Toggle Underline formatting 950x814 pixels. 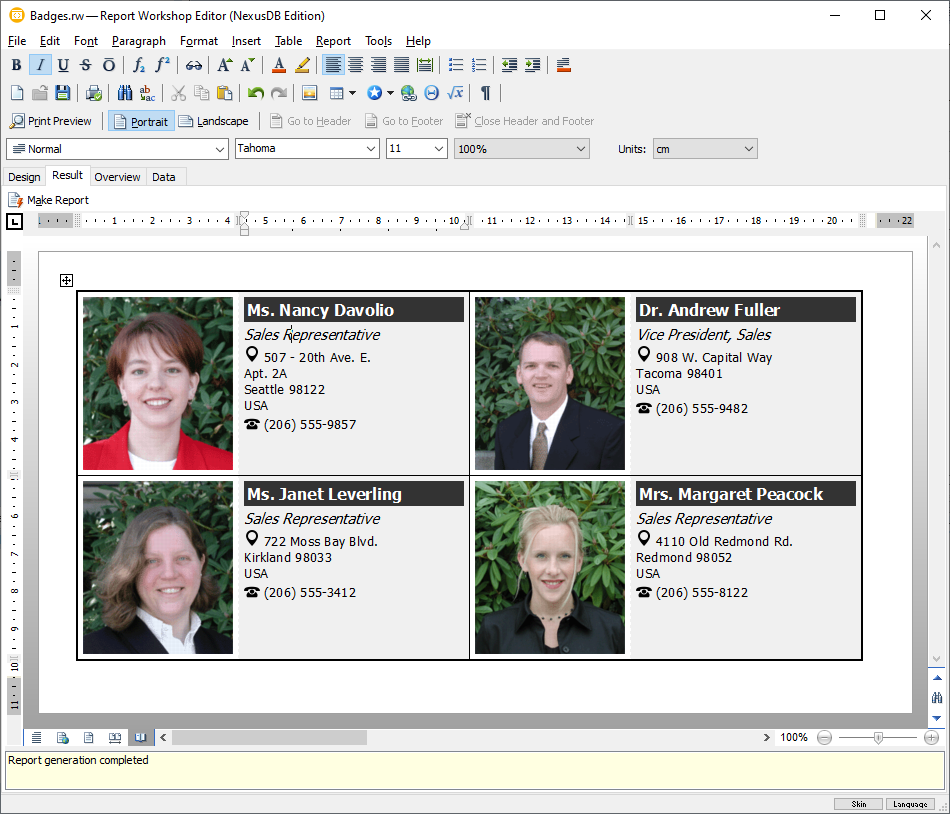click(63, 65)
